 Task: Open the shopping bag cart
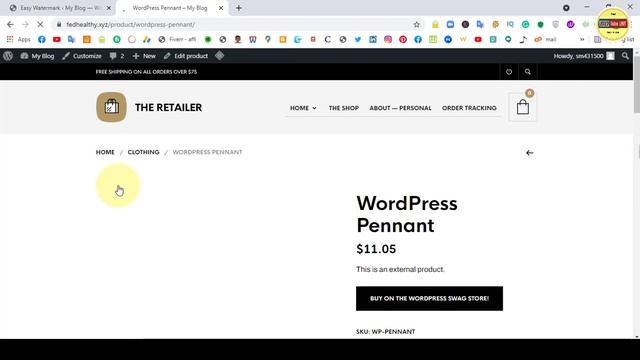click(x=522, y=107)
